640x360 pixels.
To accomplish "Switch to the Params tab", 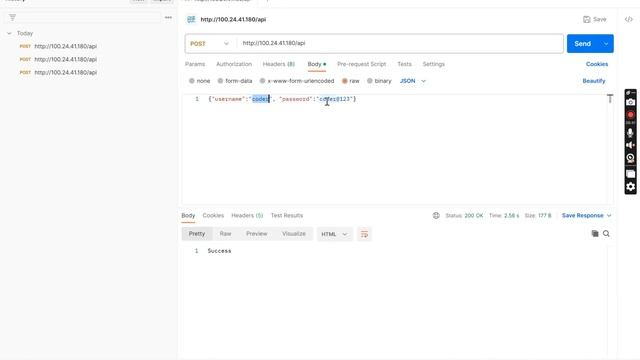I will (x=195, y=64).
